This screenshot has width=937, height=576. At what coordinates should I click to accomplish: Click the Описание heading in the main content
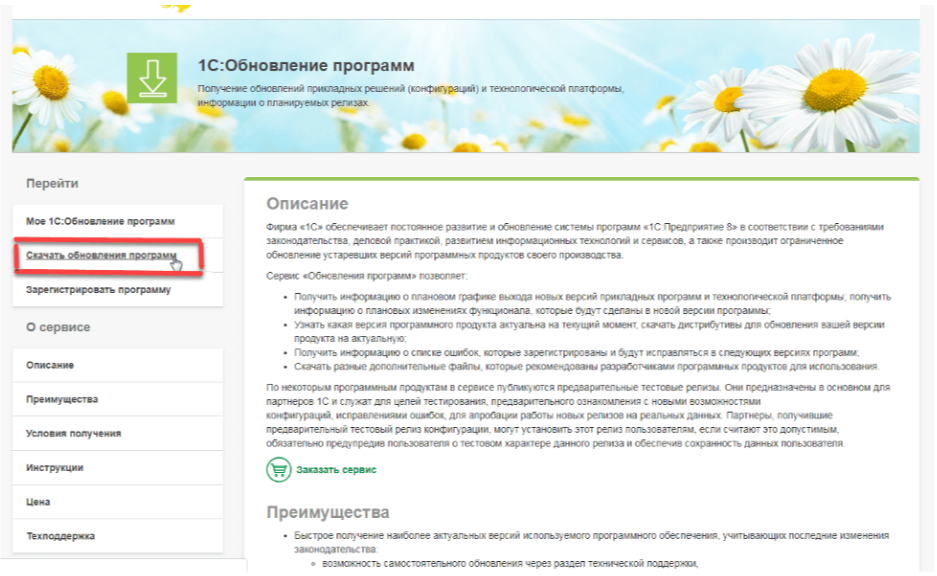tap(307, 204)
